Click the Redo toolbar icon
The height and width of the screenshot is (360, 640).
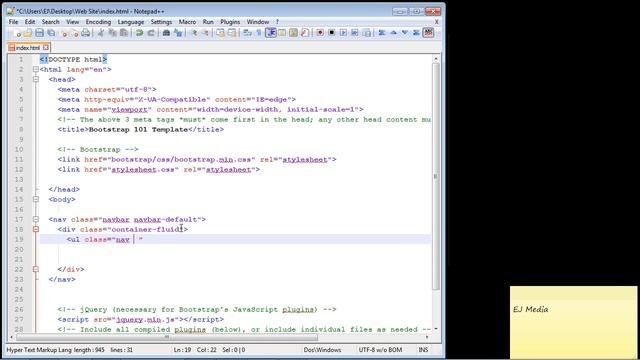(151, 33)
